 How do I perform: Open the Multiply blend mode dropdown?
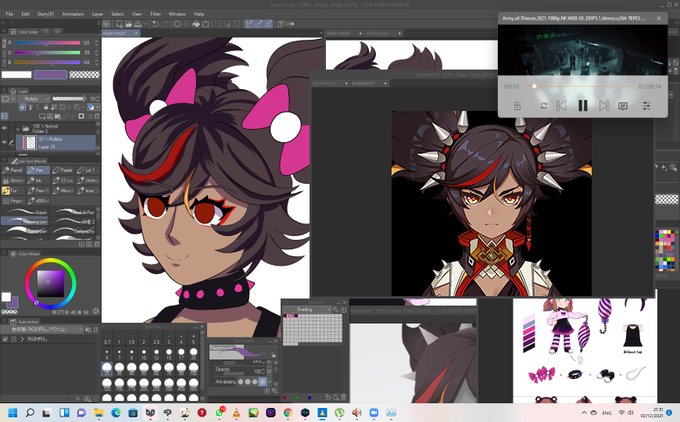pyautogui.click(x=33, y=99)
